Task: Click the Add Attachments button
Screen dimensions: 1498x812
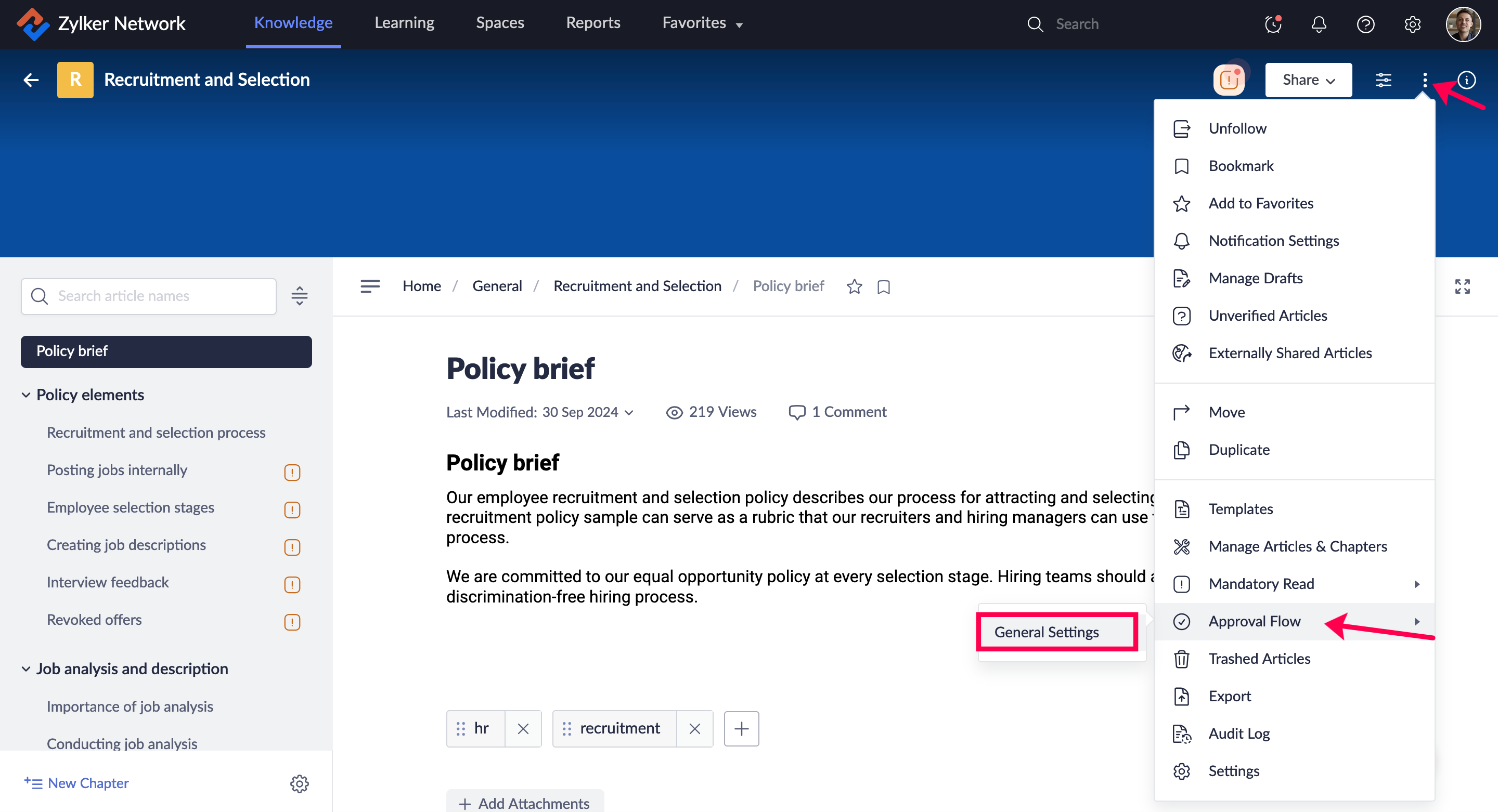Action: tap(524, 803)
